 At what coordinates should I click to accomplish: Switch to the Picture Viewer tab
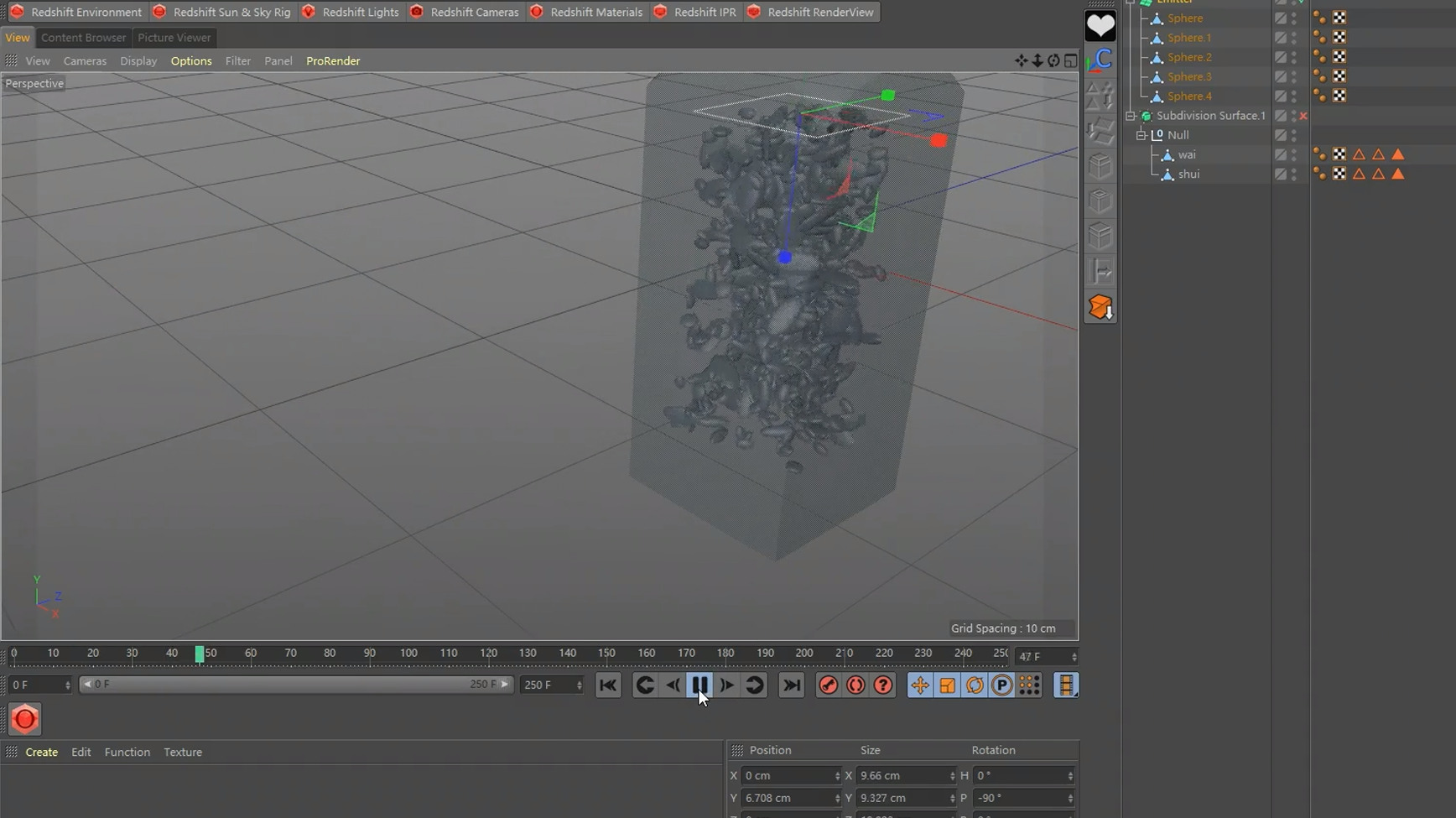pos(174,38)
